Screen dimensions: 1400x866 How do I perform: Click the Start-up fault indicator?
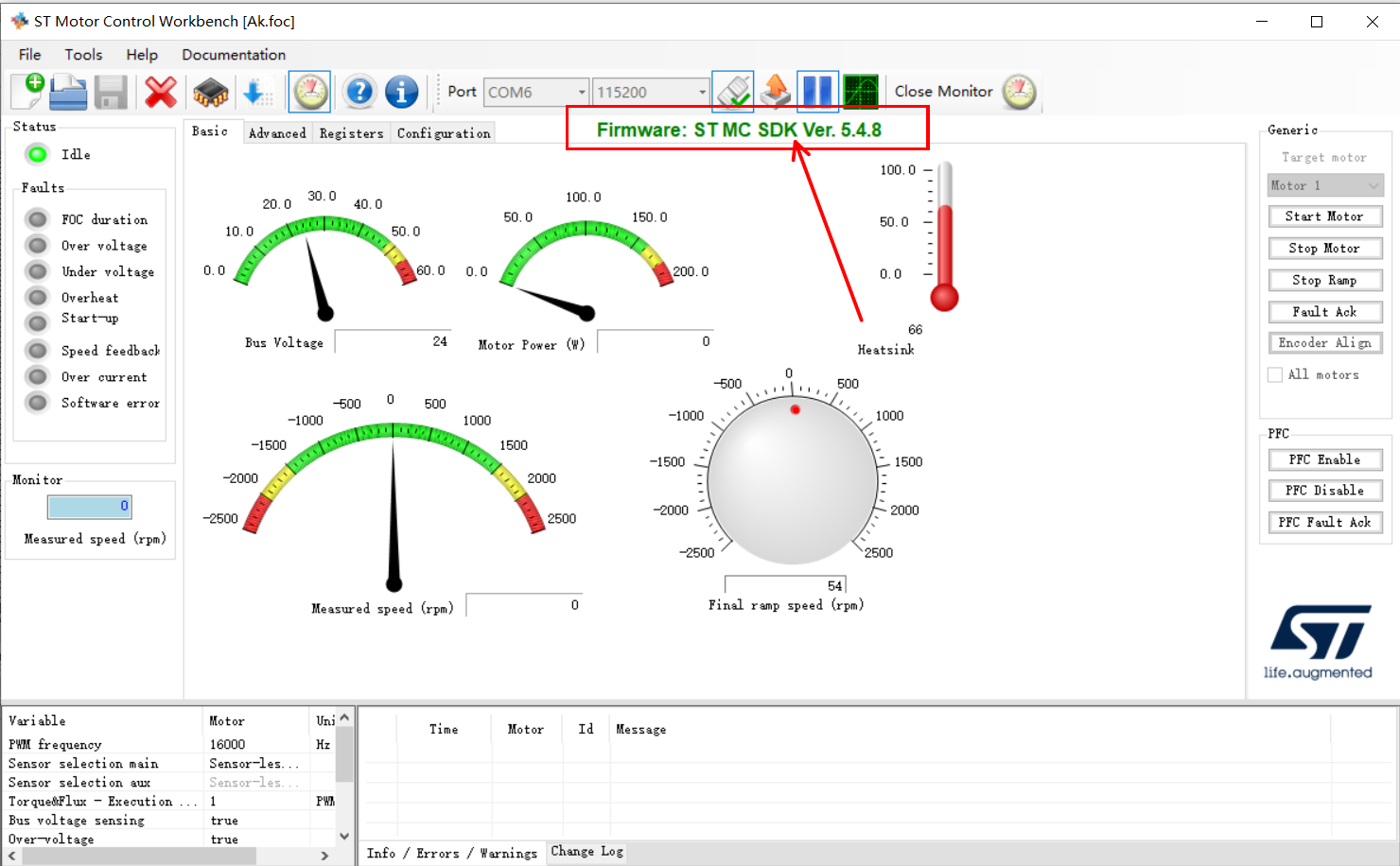(x=38, y=323)
